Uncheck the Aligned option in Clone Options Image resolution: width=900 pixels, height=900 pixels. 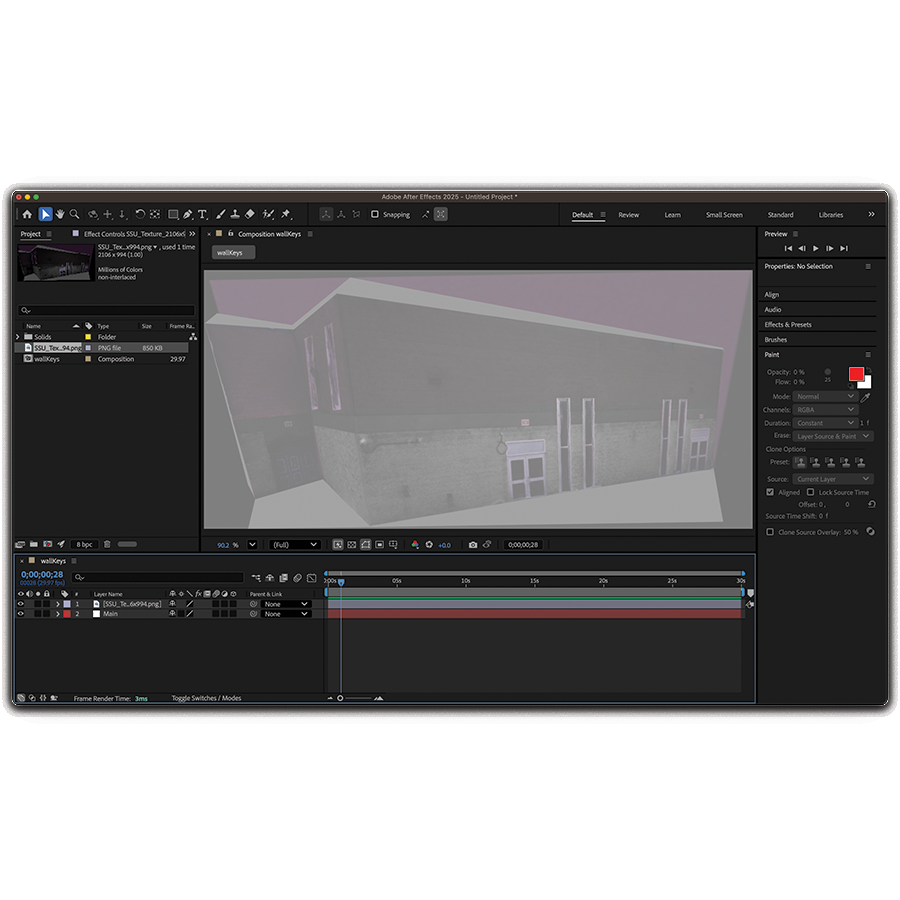tap(770, 492)
